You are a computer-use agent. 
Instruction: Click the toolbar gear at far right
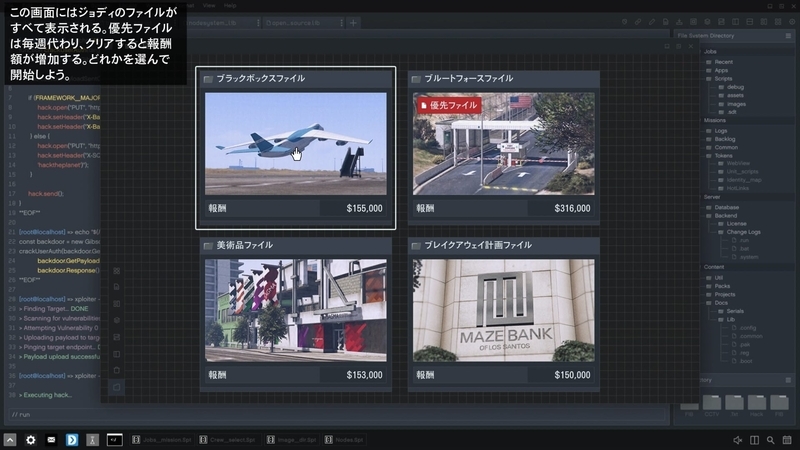point(792,22)
